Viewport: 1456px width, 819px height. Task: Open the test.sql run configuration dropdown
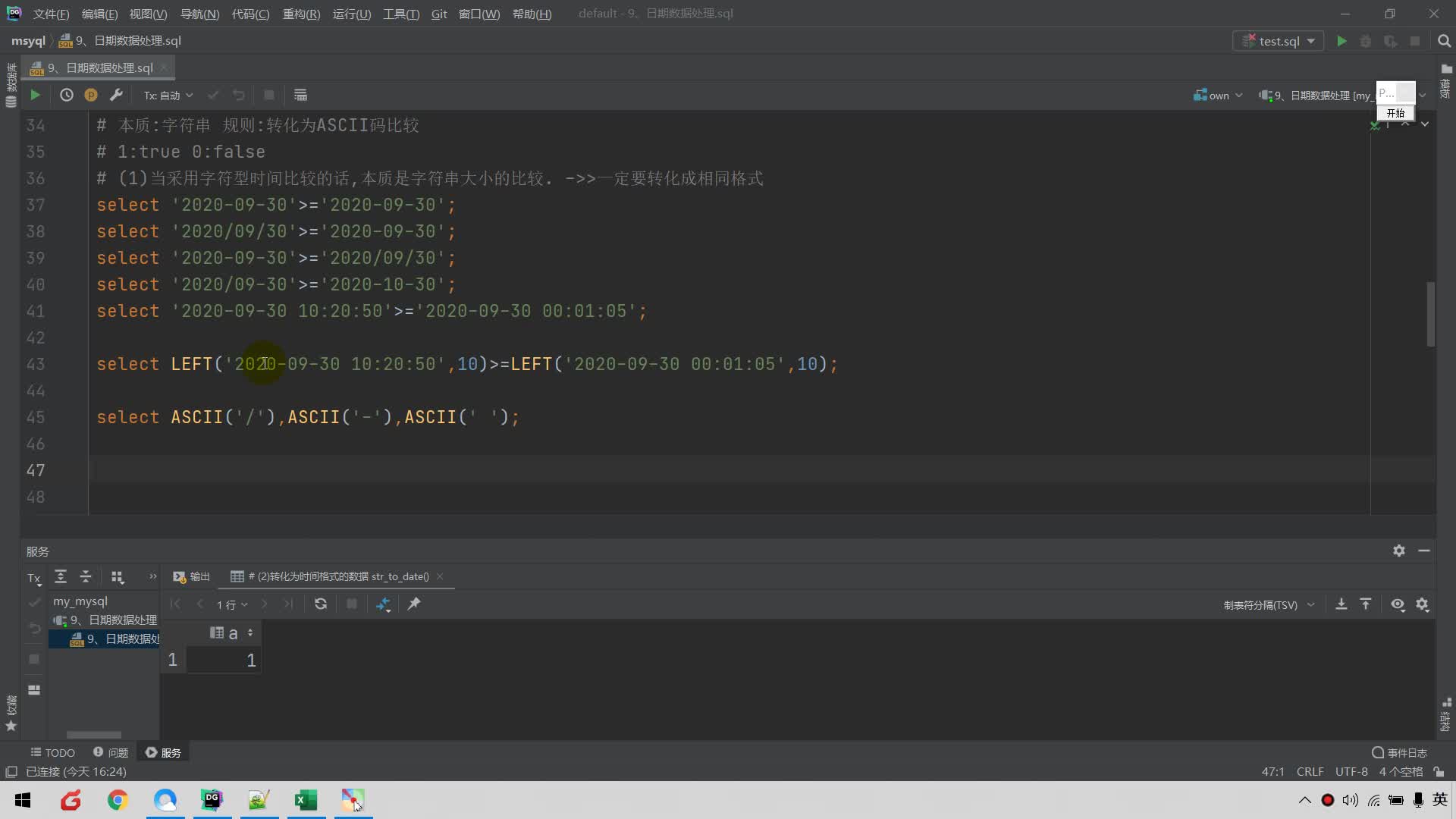pyautogui.click(x=1279, y=41)
